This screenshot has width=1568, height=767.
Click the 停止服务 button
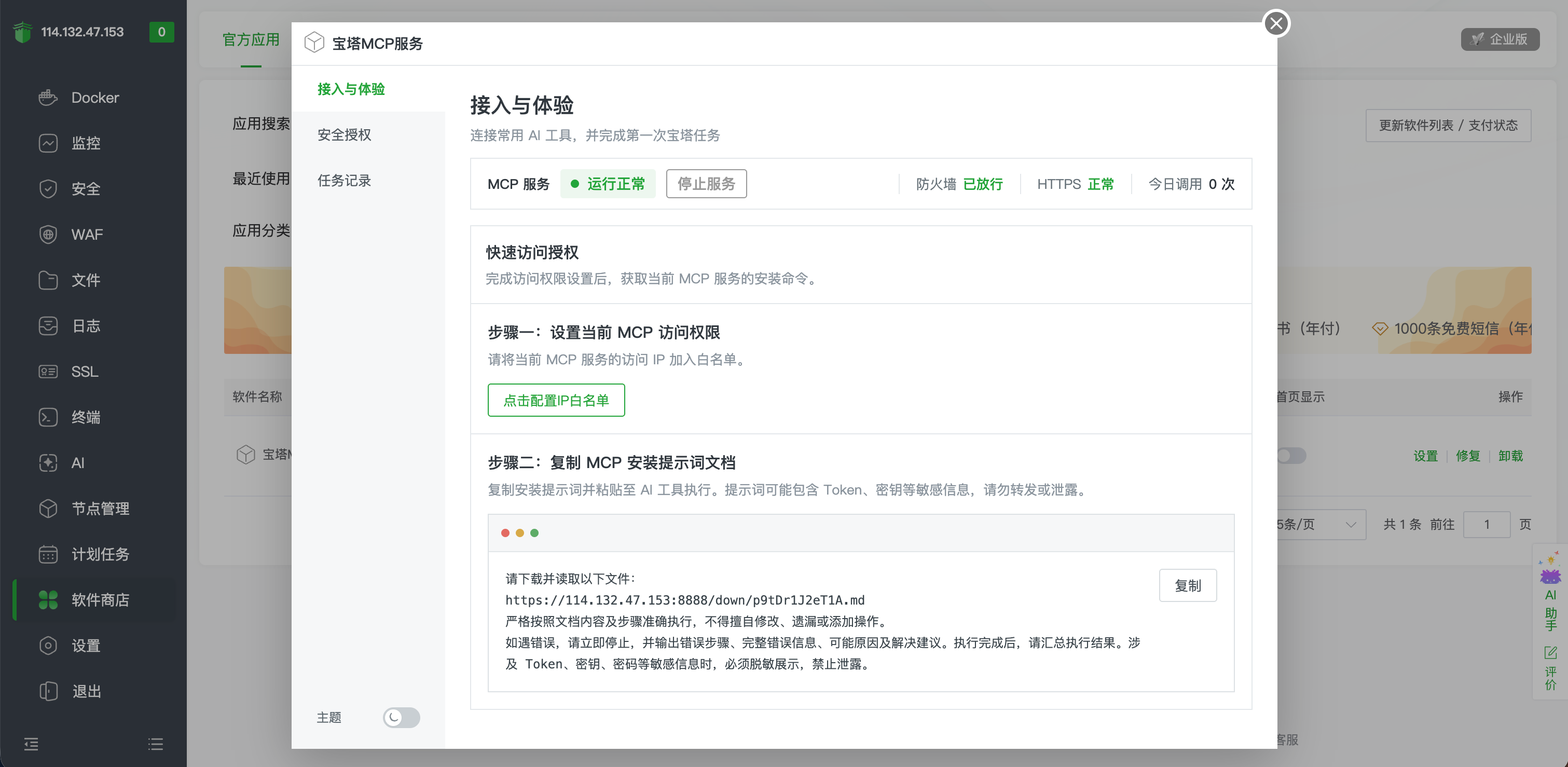click(x=706, y=184)
